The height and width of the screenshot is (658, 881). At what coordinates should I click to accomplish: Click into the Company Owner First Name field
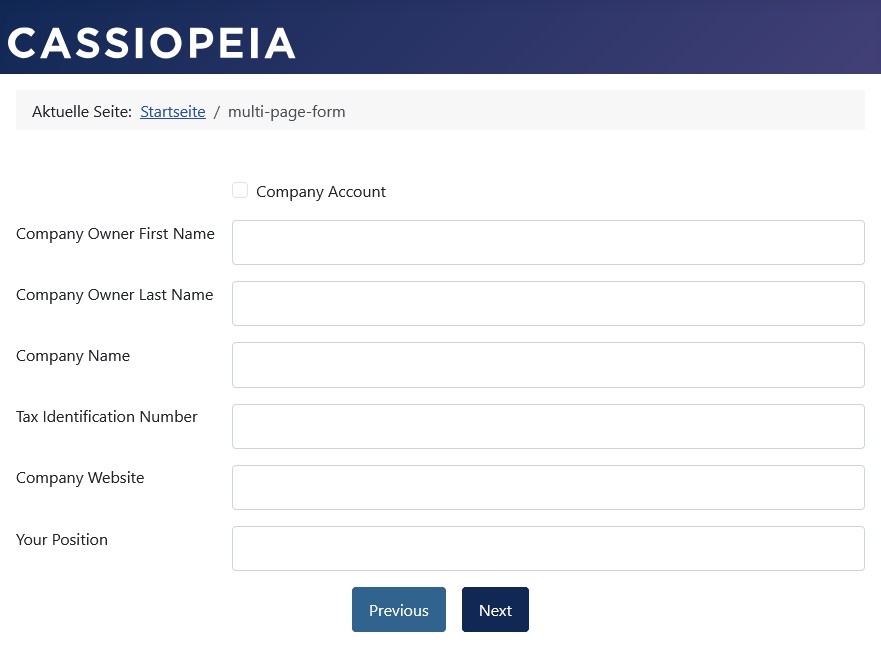click(548, 242)
